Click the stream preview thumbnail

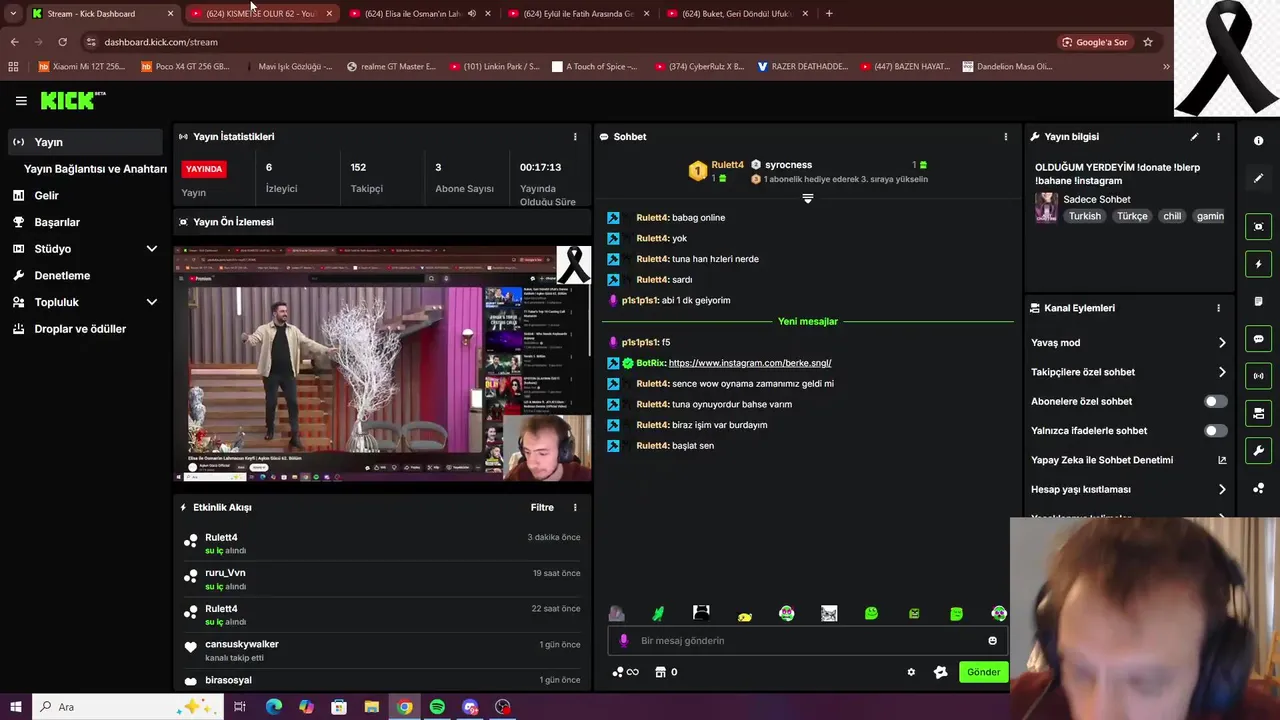[382, 364]
